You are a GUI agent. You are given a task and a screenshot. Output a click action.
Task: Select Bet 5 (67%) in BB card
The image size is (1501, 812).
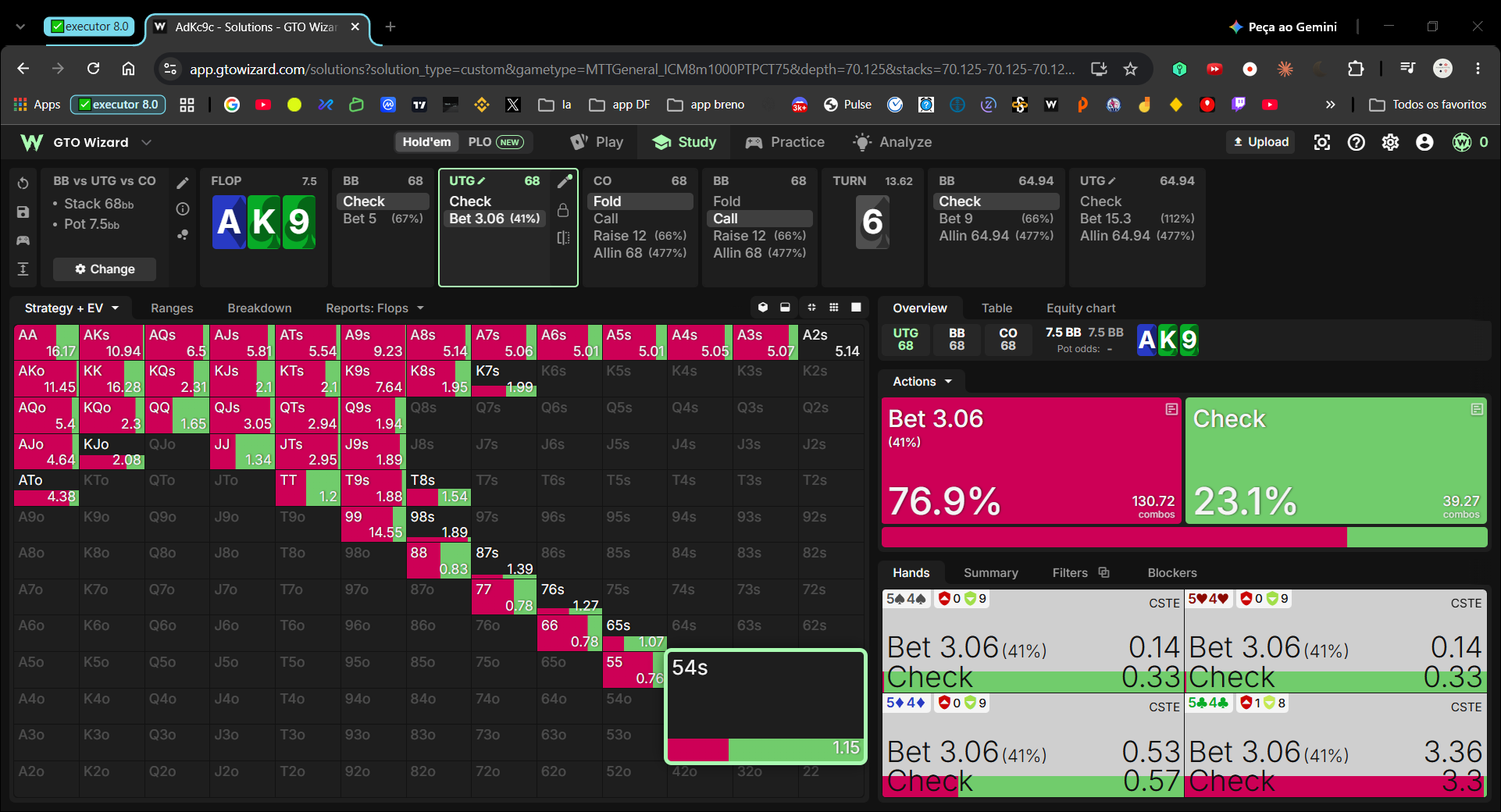point(383,219)
